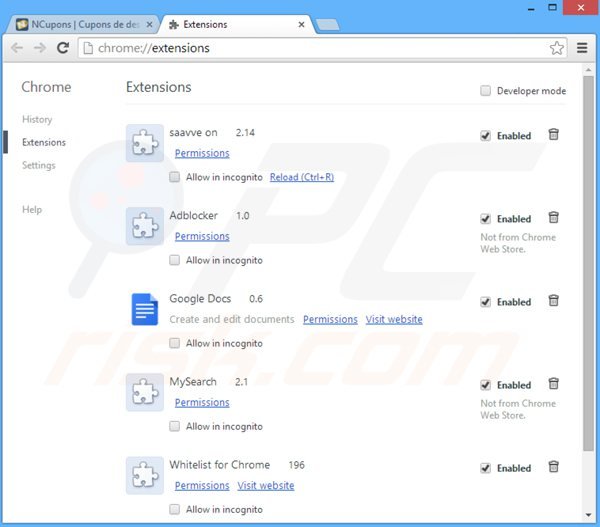This screenshot has height=527, width=600.
Task: Uncheck Enabled for Whitelist for Chrome
Action: point(486,468)
